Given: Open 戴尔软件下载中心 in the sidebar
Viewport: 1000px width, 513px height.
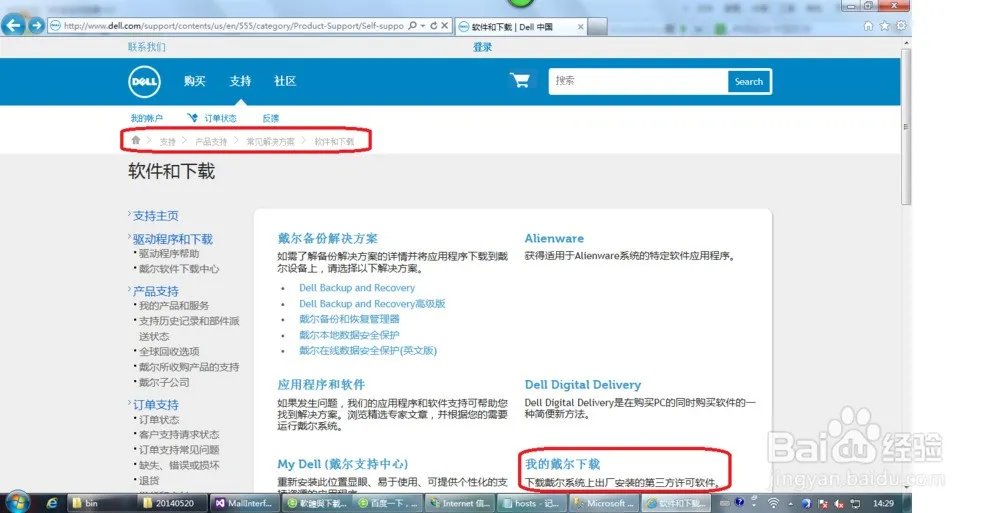Looking at the screenshot, I should 179,269.
